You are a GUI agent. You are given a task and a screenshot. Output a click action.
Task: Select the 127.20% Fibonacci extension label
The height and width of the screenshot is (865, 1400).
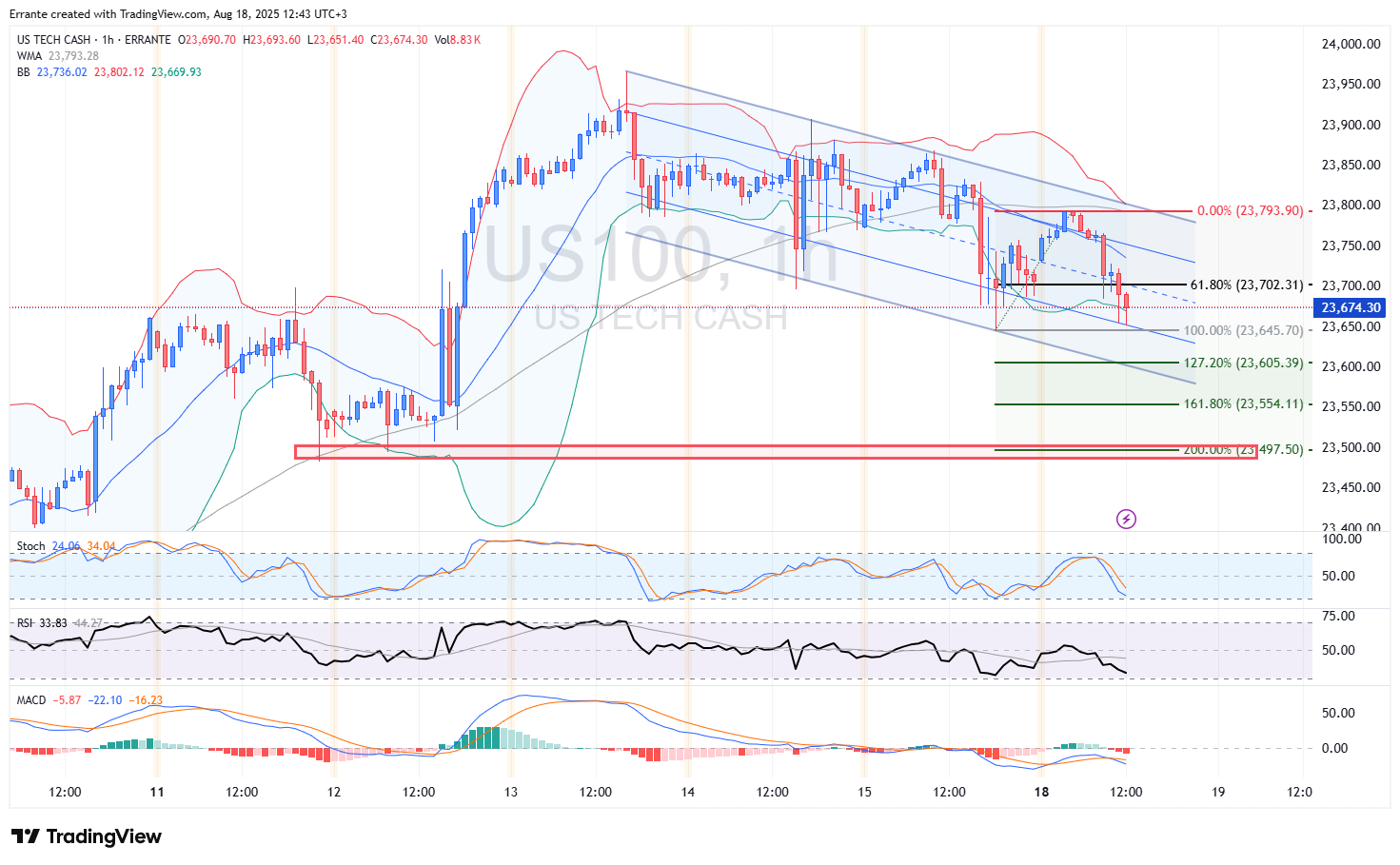[x=1244, y=363]
